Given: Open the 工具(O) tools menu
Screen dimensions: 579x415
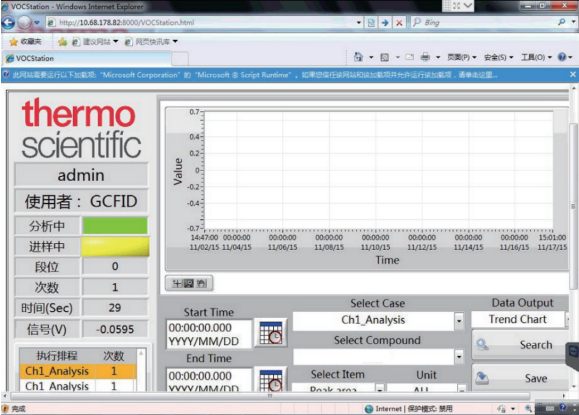Looking at the screenshot, I should pos(536,57).
